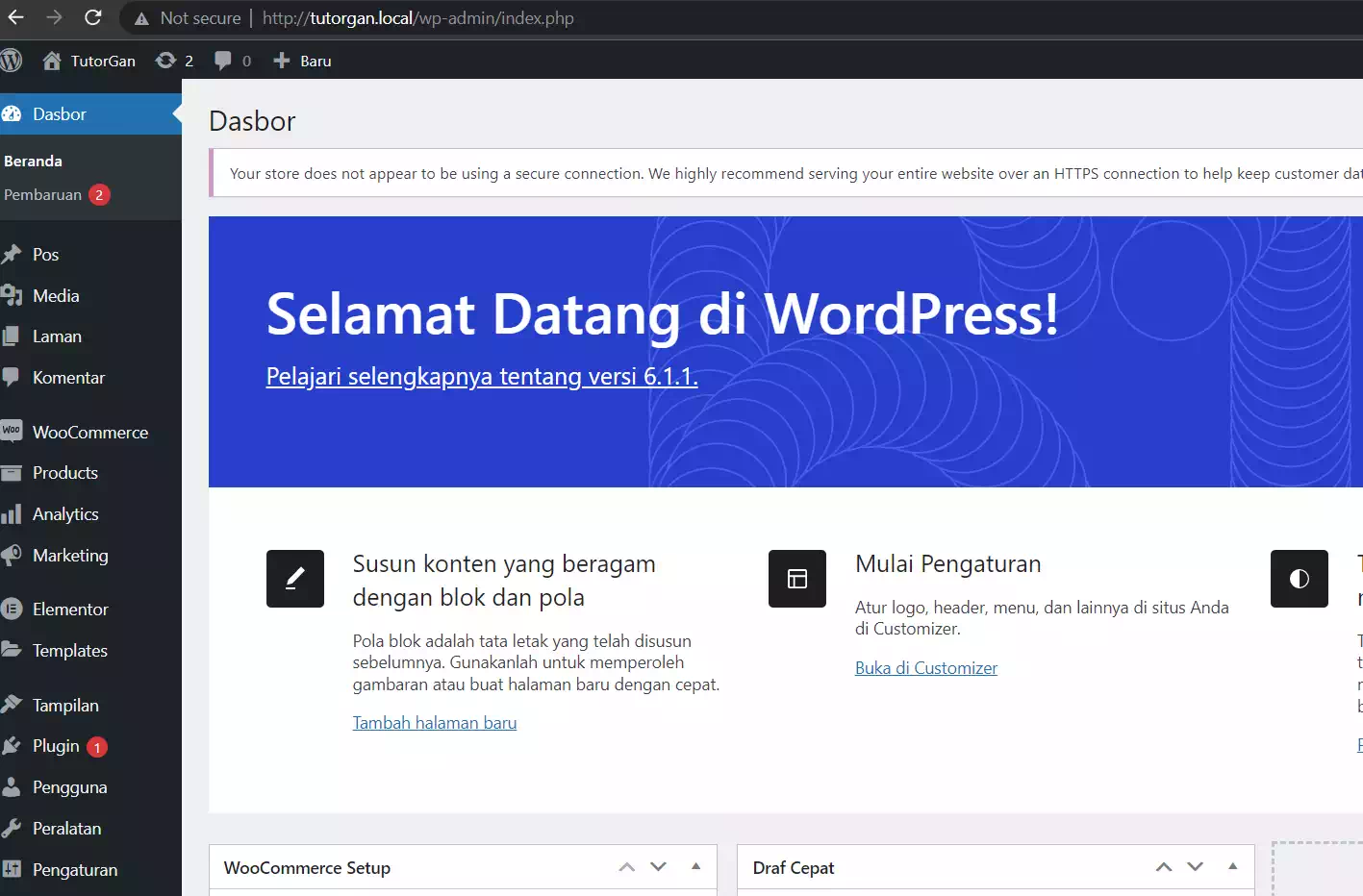Move Draf Cepat widget up
The image size is (1363, 896).
click(x=1164, y=867)
